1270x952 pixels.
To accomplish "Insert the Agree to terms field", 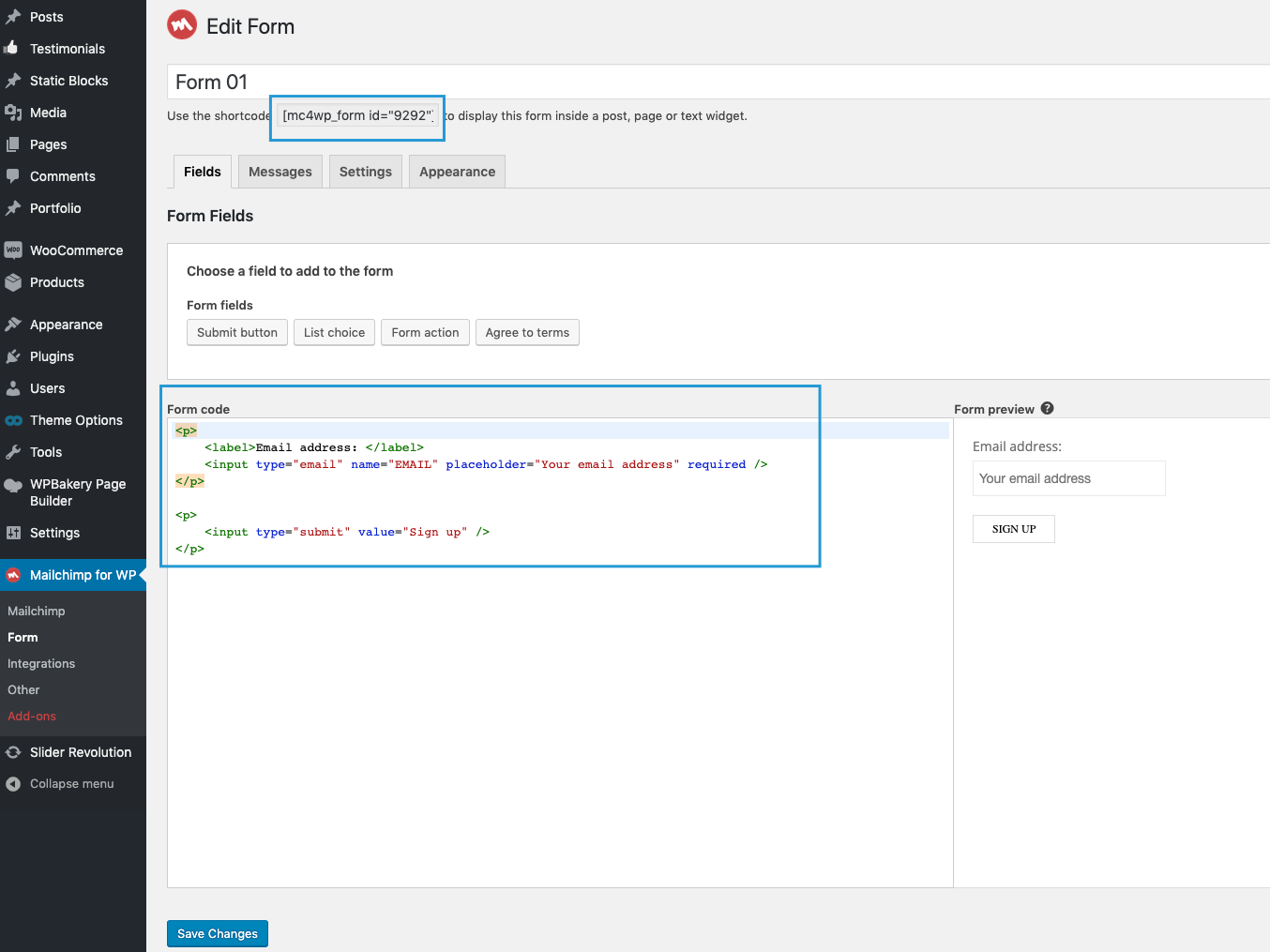I will point(527,332).
